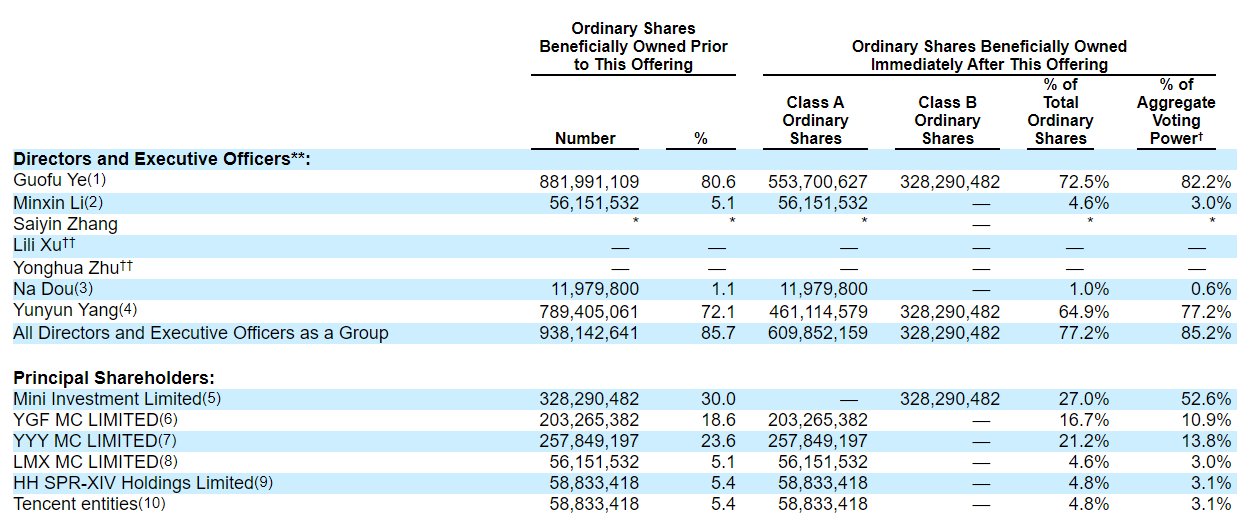The image size is (1253, 527).
Task: Open footnote (1) next to Guofu Ye
Action: point(96,181)
